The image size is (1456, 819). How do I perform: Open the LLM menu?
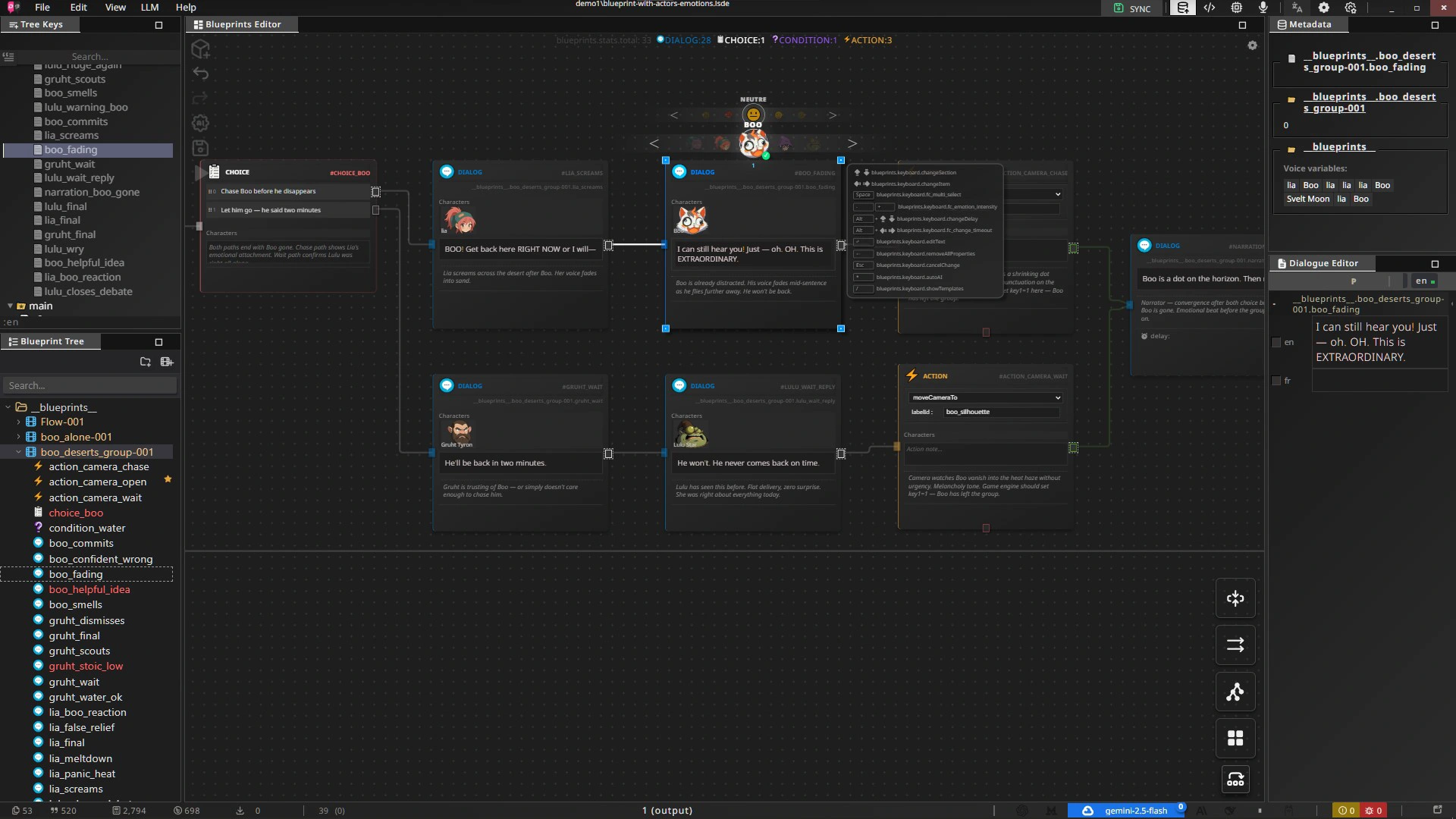tap(149, 8)
